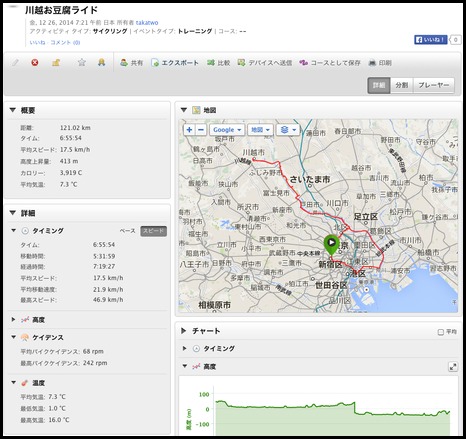The height and width of the screenshot is (439, 466).
Task: Expand the タイミング chart section
Action: 184,348
